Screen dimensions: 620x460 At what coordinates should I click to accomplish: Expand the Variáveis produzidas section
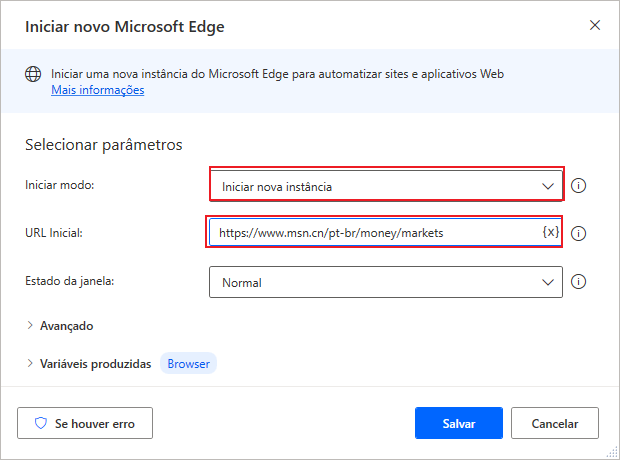(88, 363)
